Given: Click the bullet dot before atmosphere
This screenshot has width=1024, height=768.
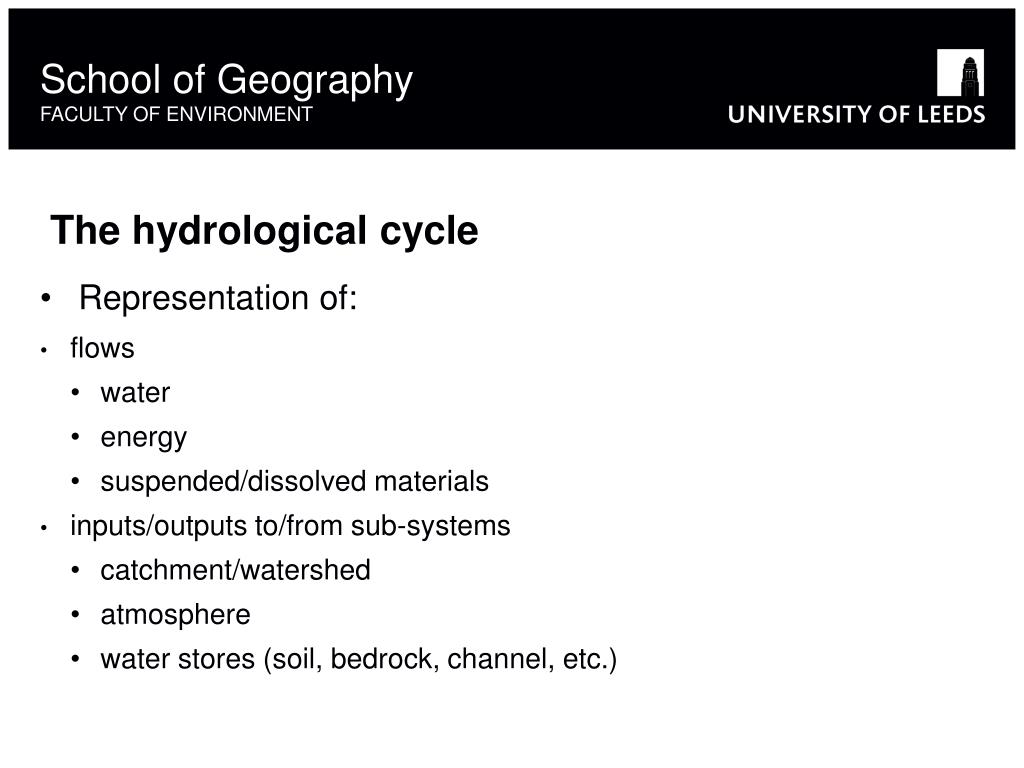Looking at the screenshot, I should (75, 615).
